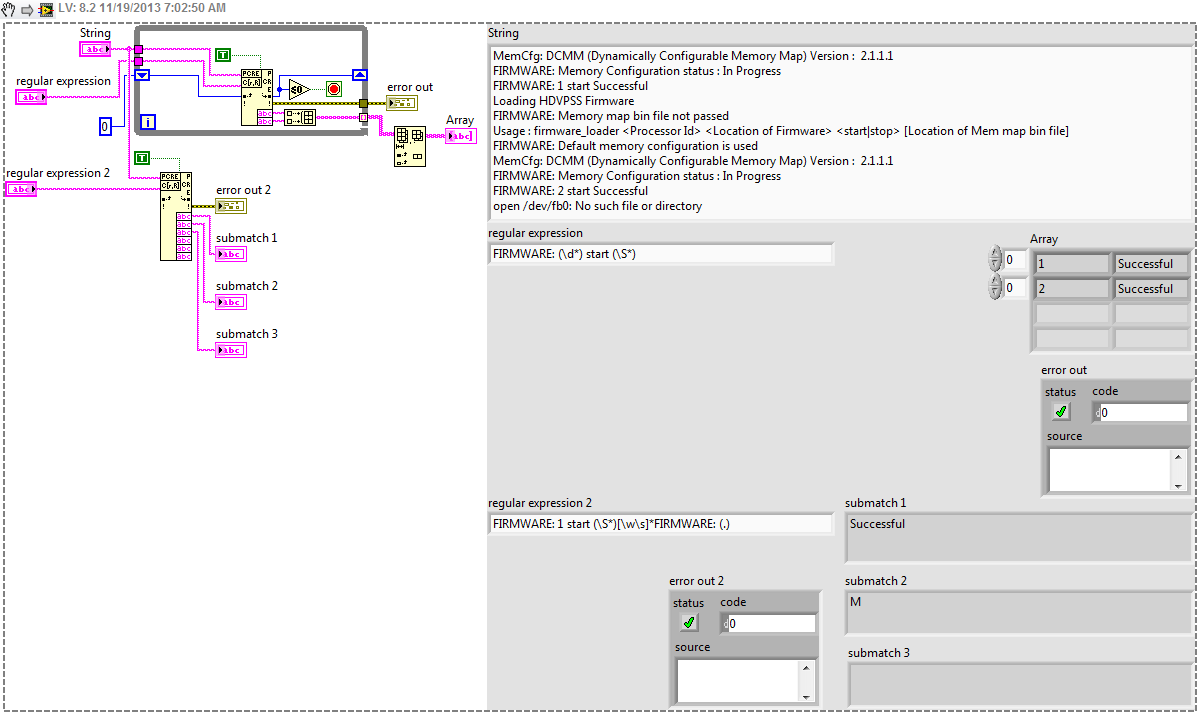Select the Array indicator terminal
The width and height of the screenshot is (1200, 715).
[x=461, y=136]
